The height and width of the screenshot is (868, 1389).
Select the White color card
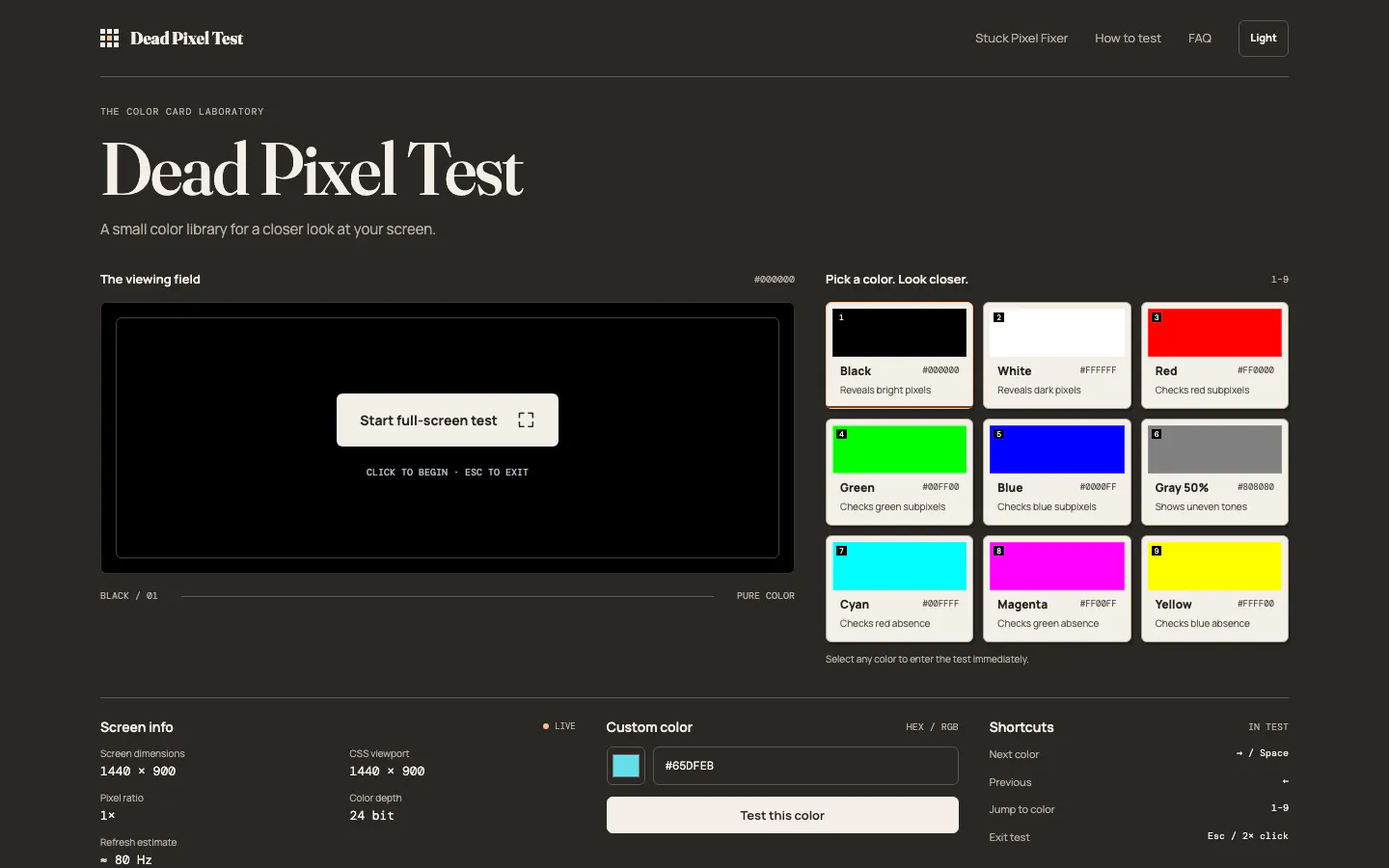click(x=1056, y=355)
